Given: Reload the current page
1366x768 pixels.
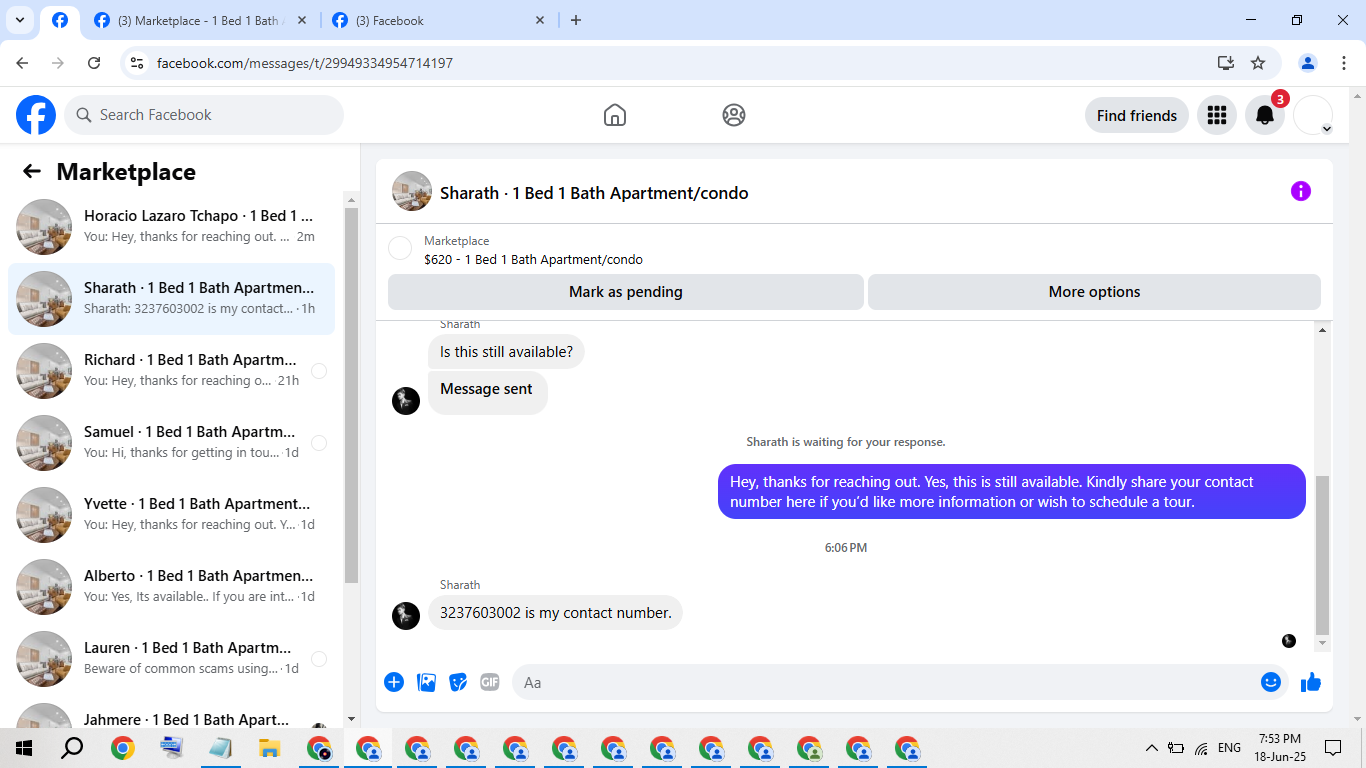Looking at the screenshot, I should (x=94, y=63).
